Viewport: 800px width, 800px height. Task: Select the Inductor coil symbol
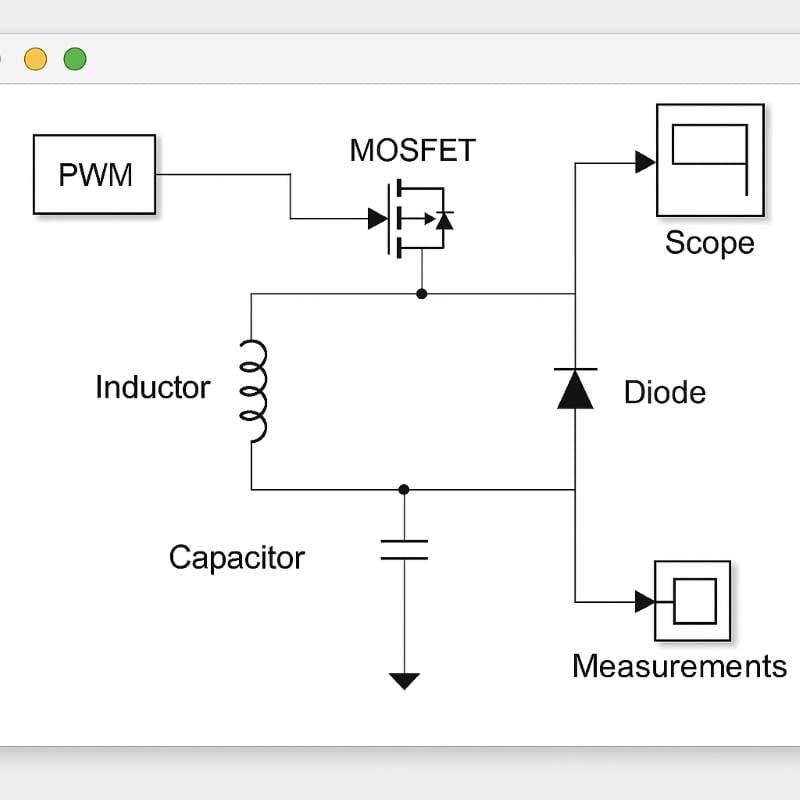(x=254, y=390)
